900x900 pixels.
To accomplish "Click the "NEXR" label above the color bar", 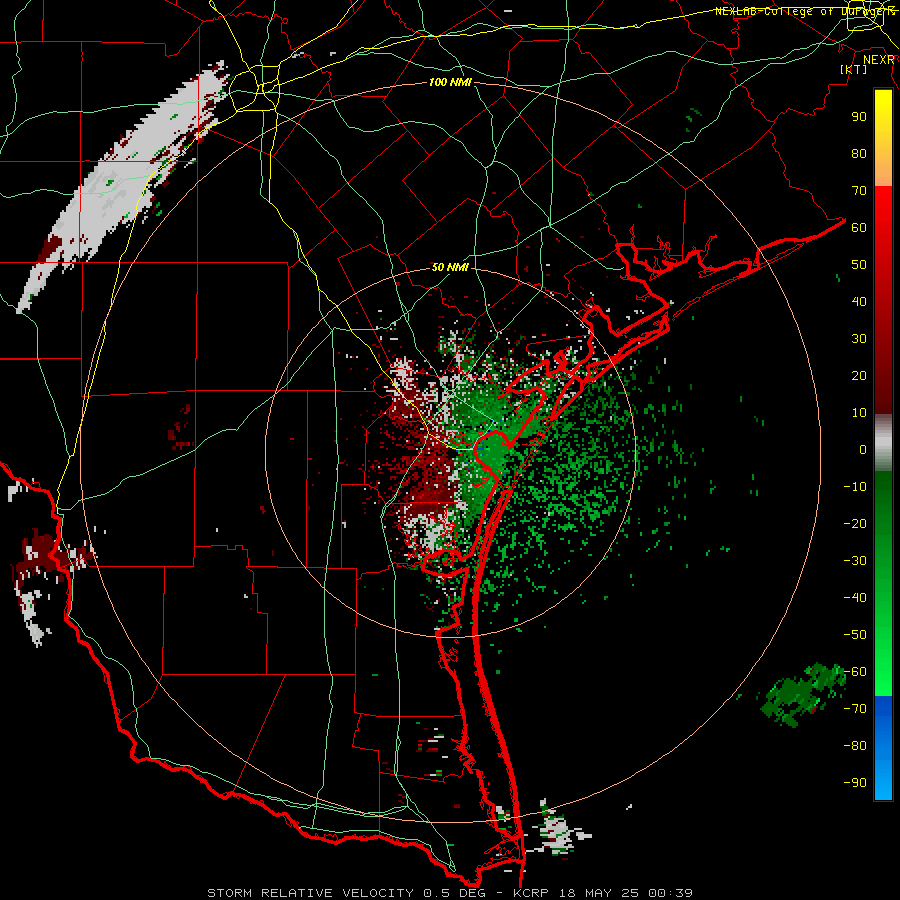I will 879,60.
